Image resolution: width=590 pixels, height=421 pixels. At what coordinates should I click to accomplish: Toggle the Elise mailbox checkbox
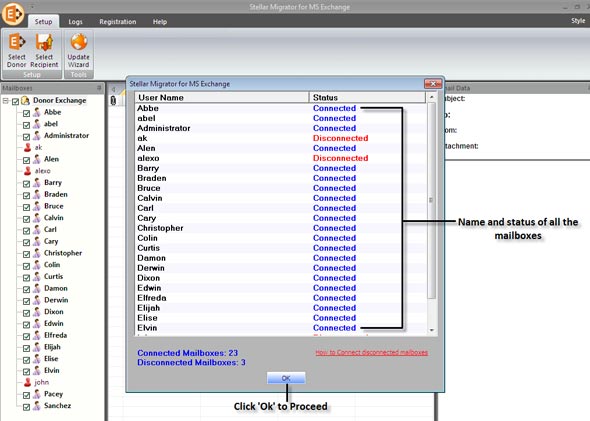[x=26, y=360]
